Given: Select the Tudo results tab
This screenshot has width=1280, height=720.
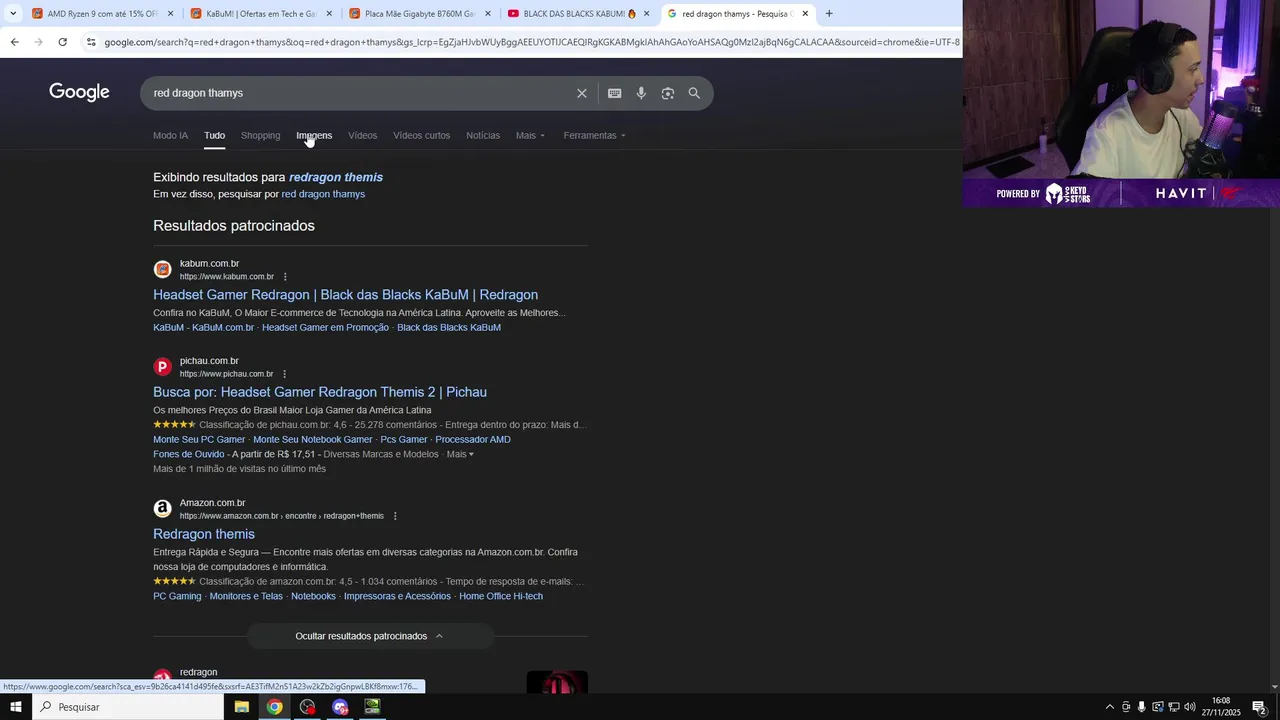Looking at the screenshot, I should (x=215, y=135).
